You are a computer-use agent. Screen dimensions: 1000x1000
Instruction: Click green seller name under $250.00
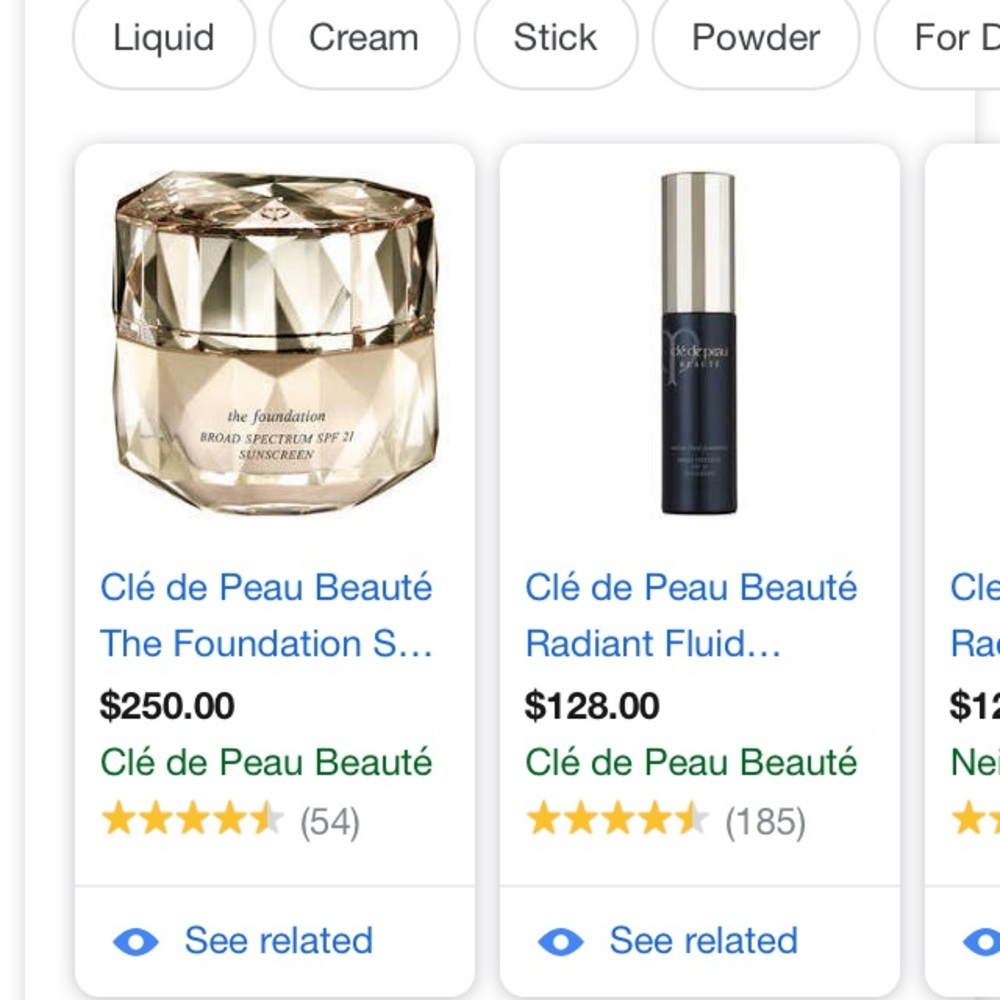tap(266, 763)
